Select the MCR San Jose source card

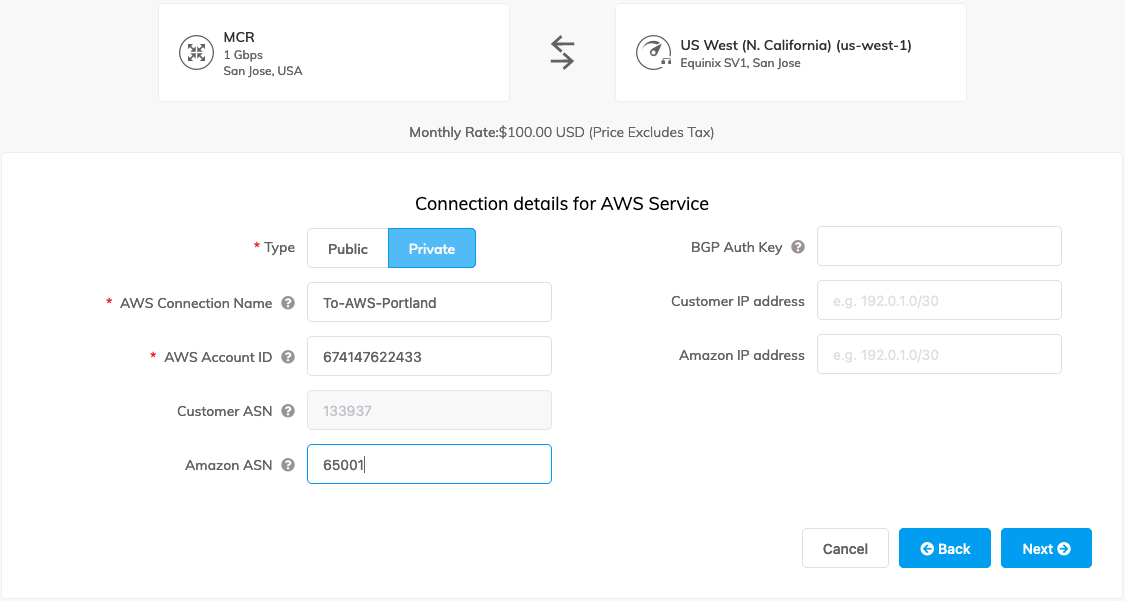(334, 53)
